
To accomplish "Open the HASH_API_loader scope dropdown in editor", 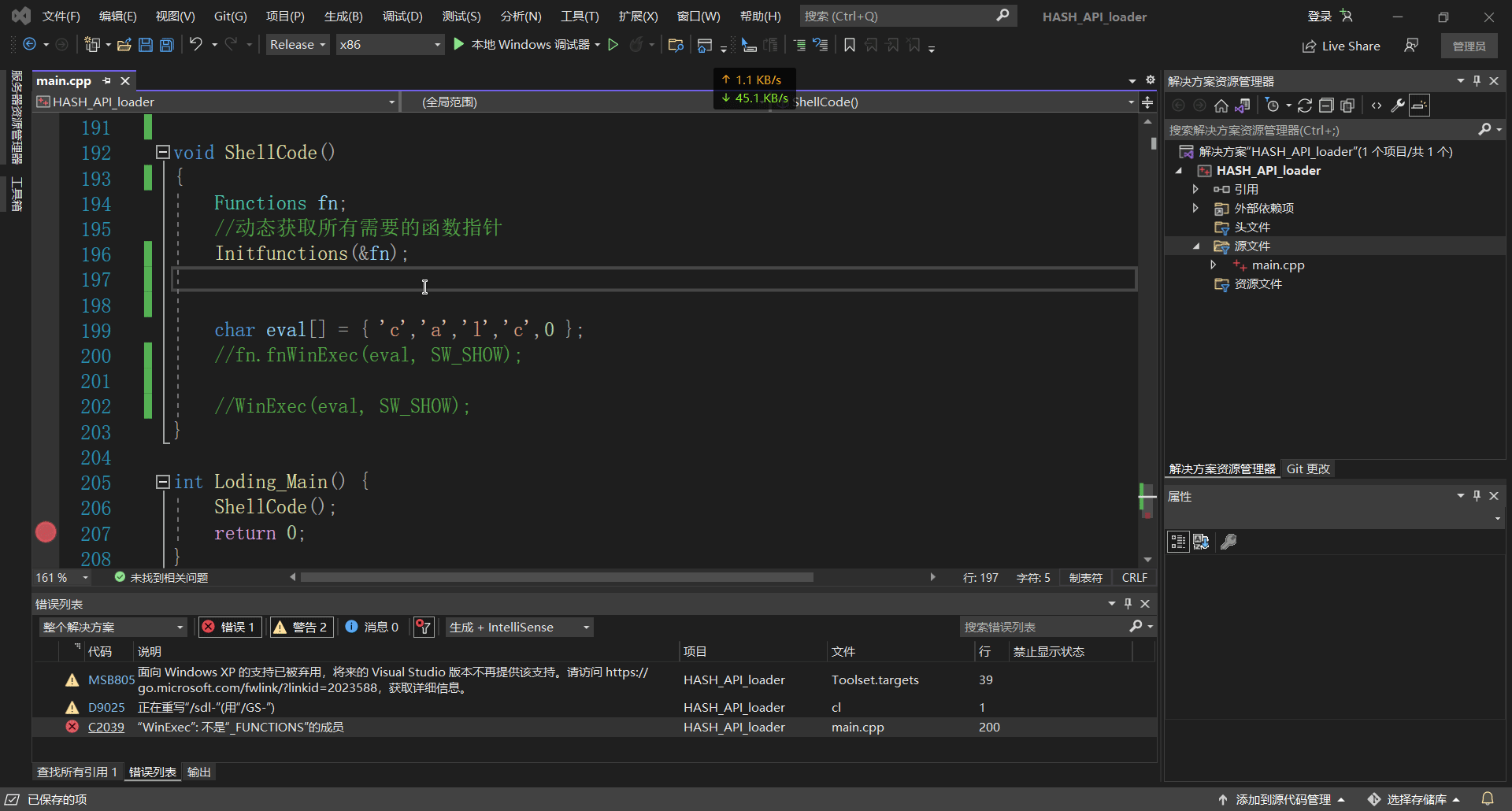I will click(x=215, y=102).
